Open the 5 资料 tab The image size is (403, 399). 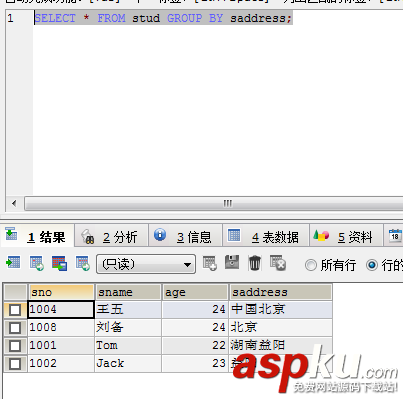pos(346,236)
